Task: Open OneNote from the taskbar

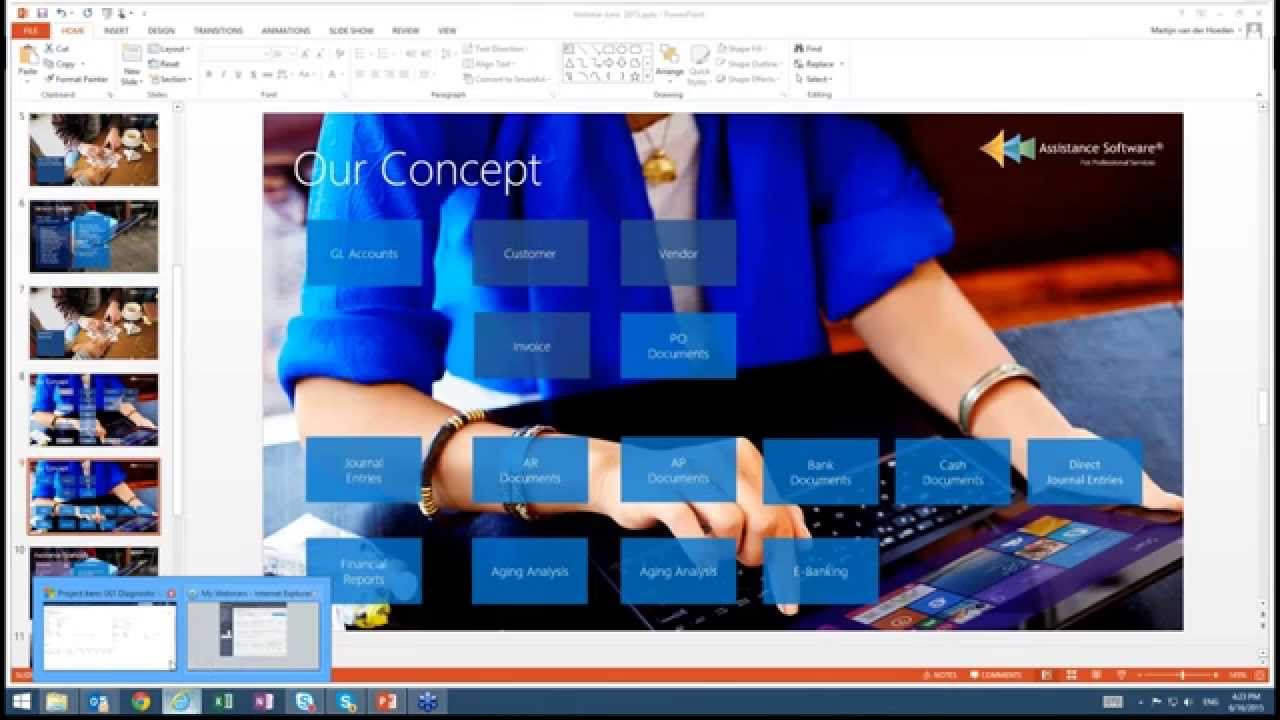Action: 264,702
